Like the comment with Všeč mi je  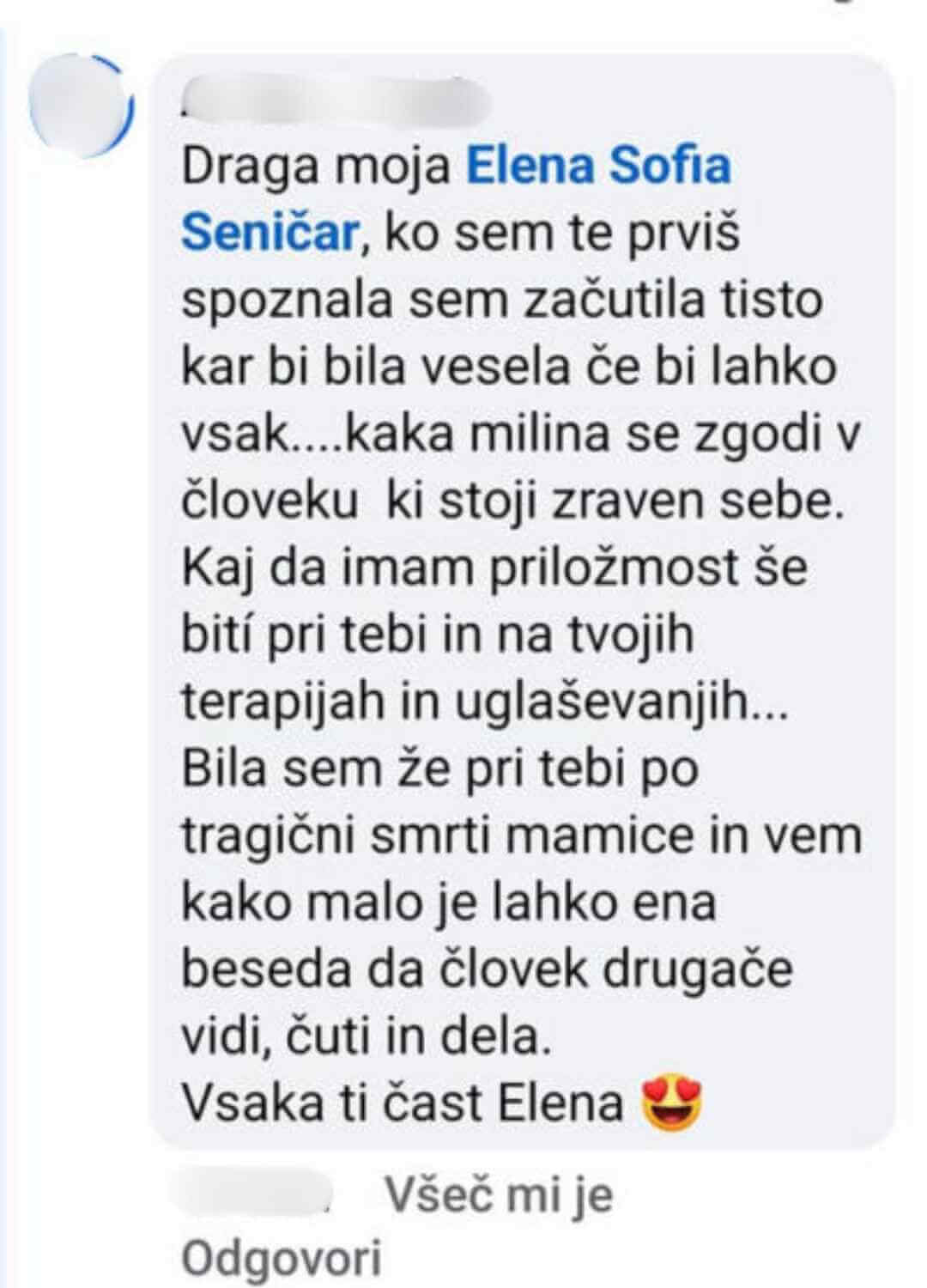pos(499,1194)
